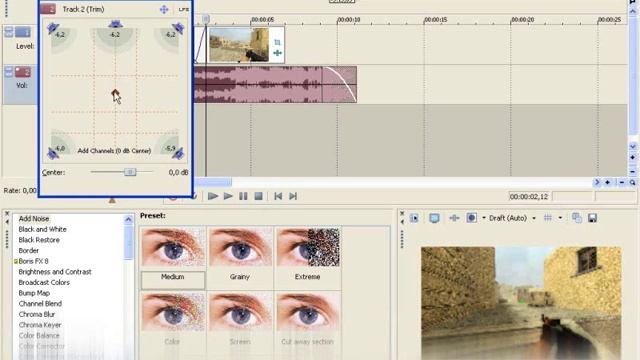The width and height of the screenshot is (640, 360).
Task: Toggle the LFE button in panner header
Action: pos(184,9)
